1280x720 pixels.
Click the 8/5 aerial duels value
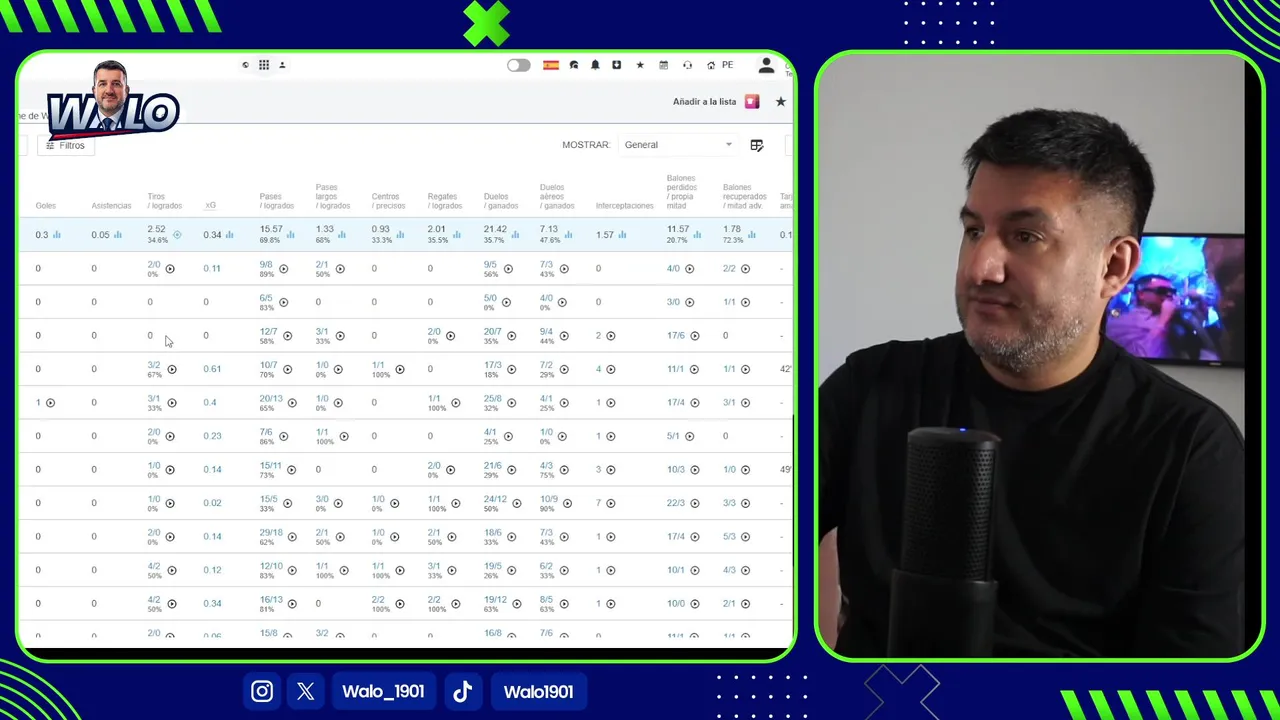[x=546, y=600]
